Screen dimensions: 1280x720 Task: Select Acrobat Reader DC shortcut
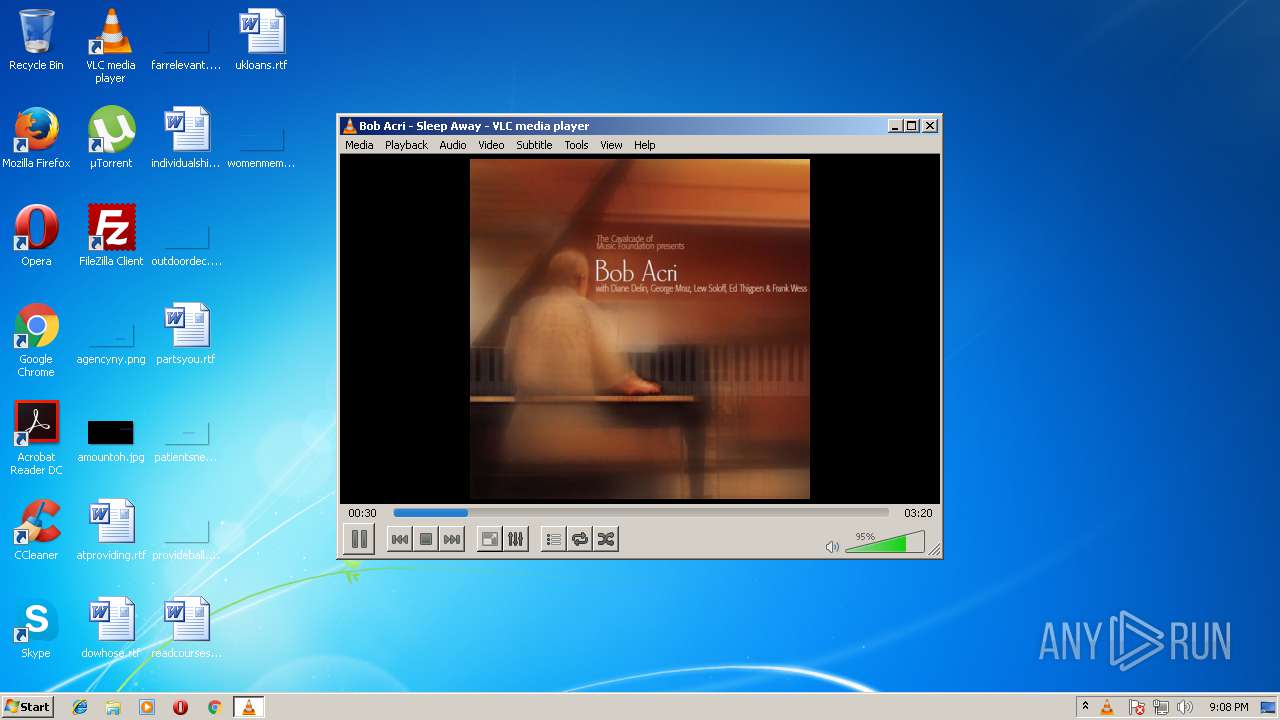[36, 438]
